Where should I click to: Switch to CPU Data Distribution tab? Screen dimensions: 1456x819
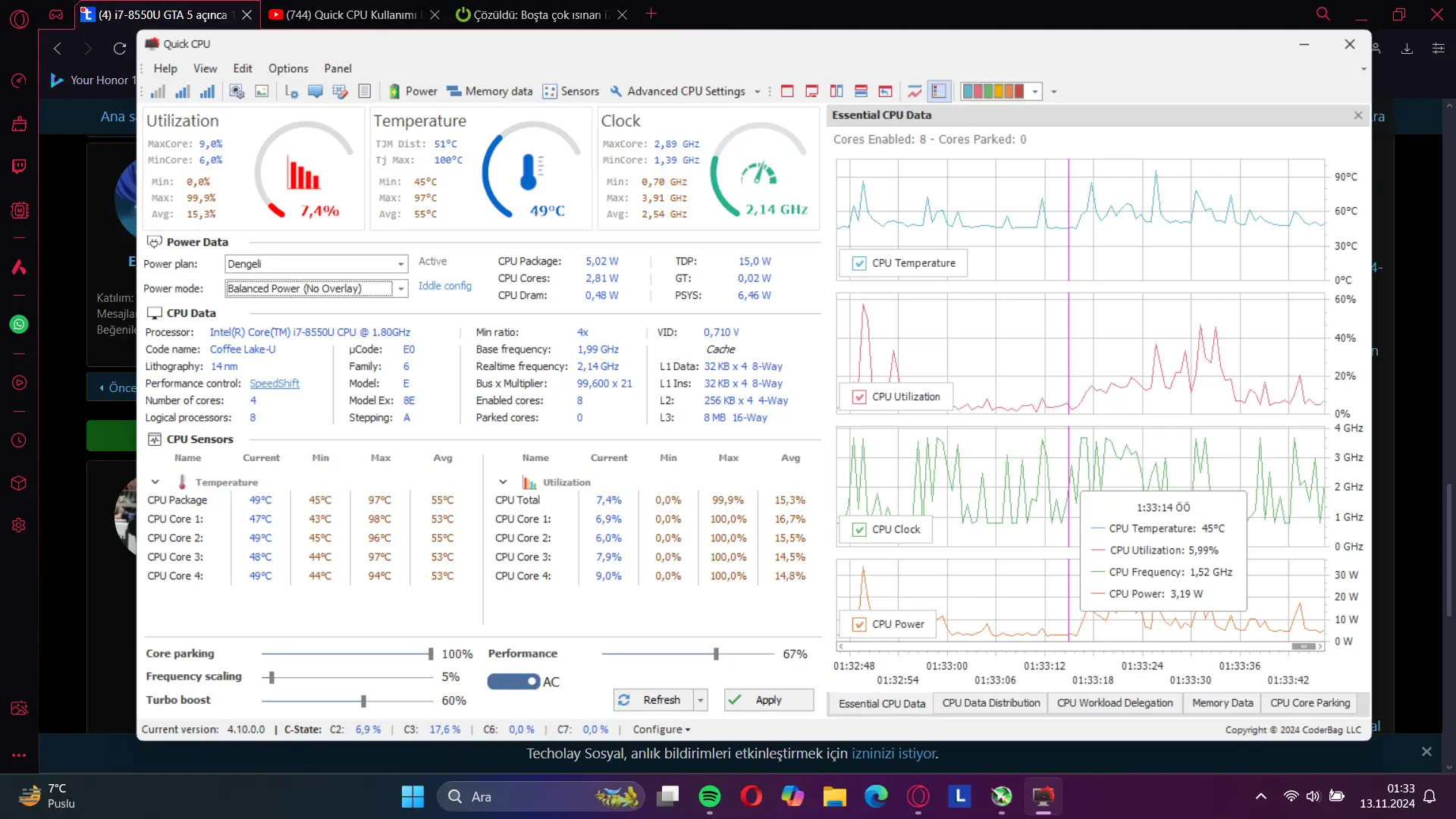click(x=991, y=703)
